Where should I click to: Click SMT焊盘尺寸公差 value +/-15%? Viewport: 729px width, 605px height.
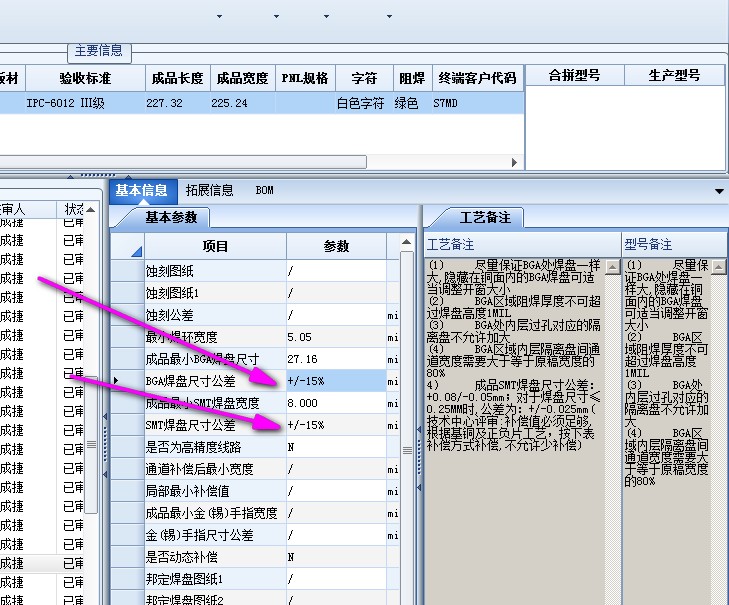[x=336, y=425]
